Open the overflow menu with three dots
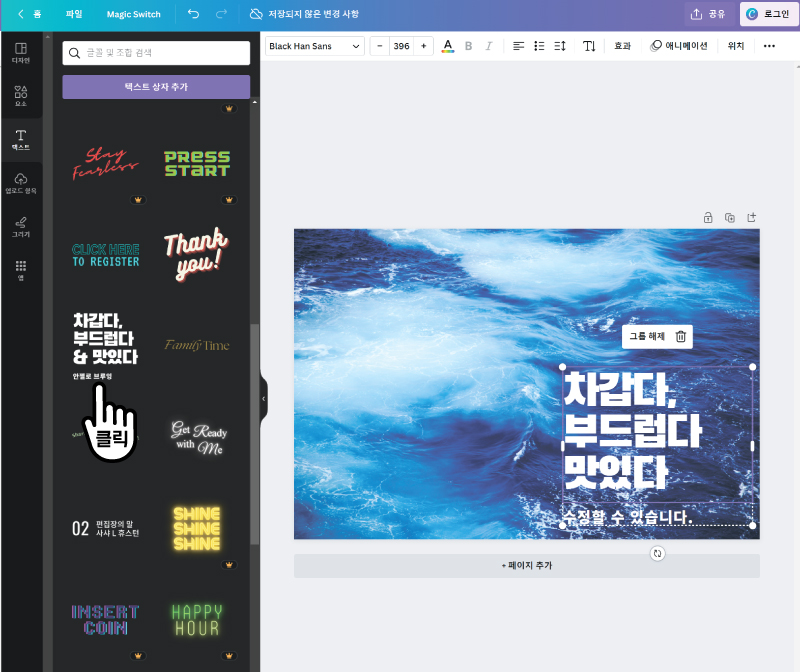Viewport: 800px width, 672px height. (768, 46)
